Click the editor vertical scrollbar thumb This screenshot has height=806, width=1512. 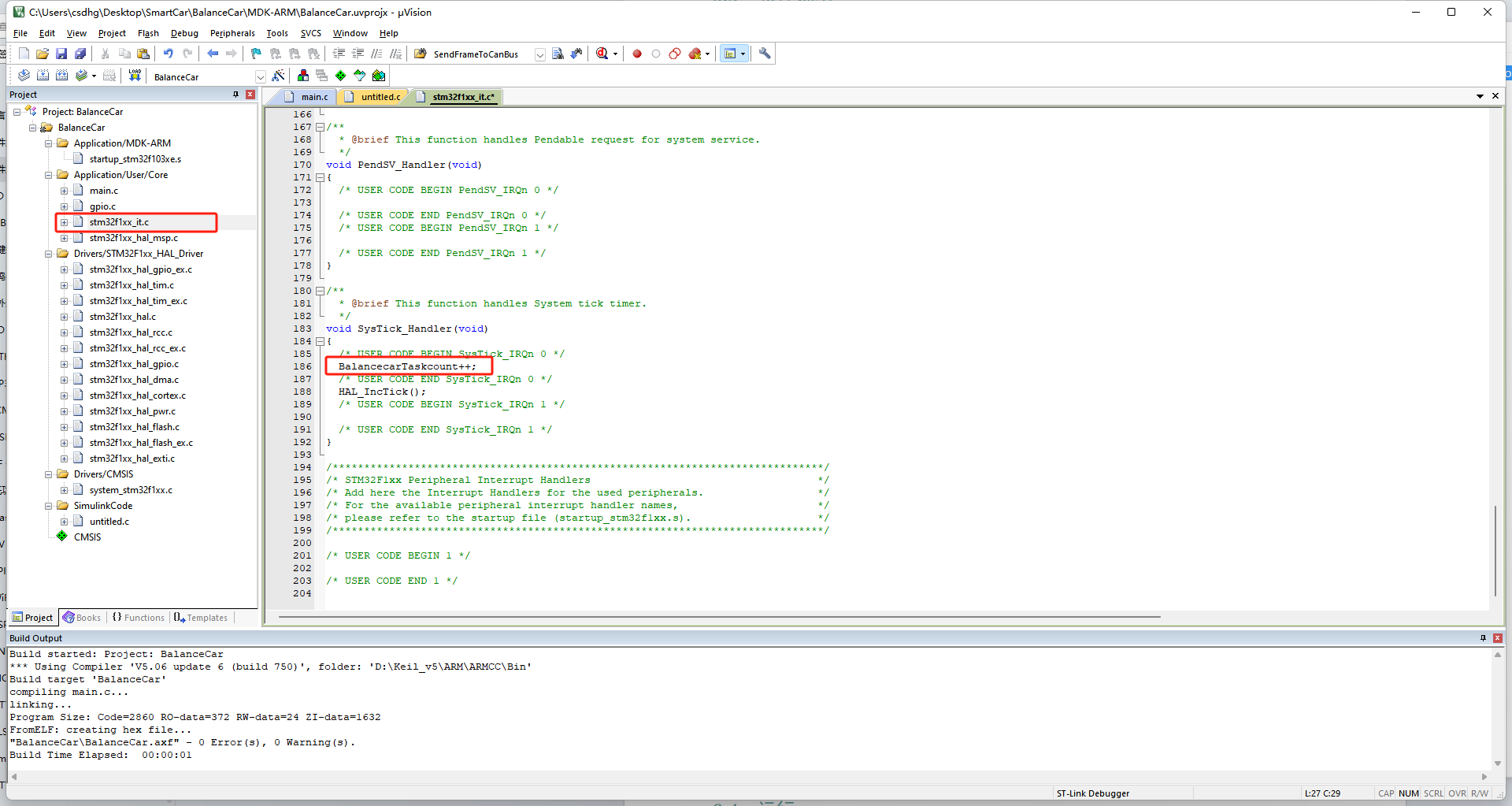point(1495,550)
